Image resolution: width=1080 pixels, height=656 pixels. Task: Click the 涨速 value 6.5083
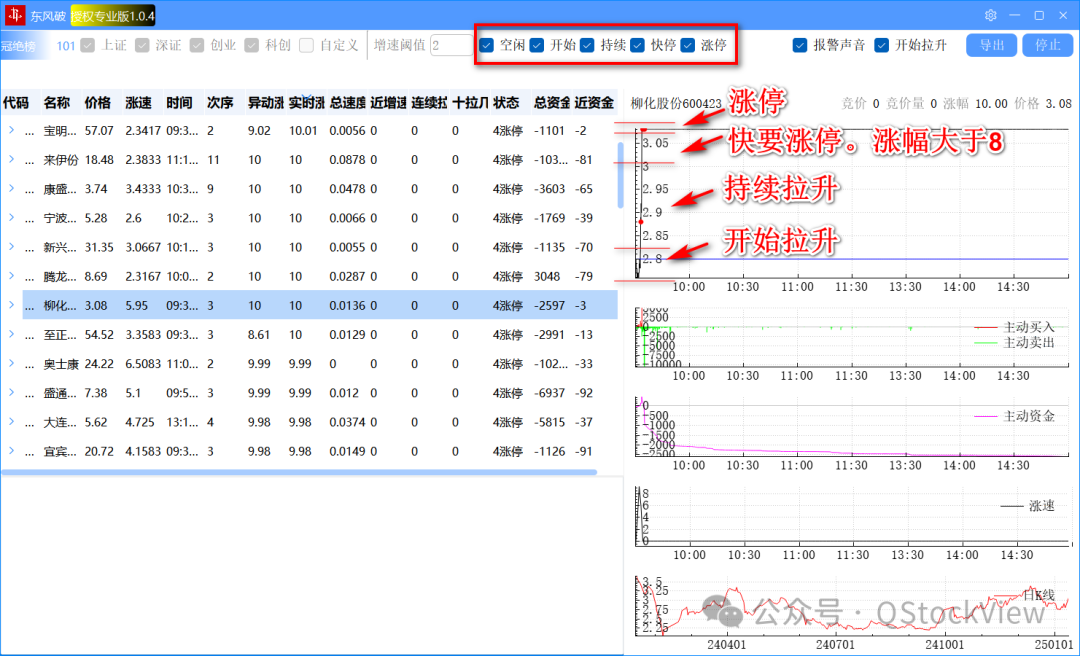[x=143, y=364]
